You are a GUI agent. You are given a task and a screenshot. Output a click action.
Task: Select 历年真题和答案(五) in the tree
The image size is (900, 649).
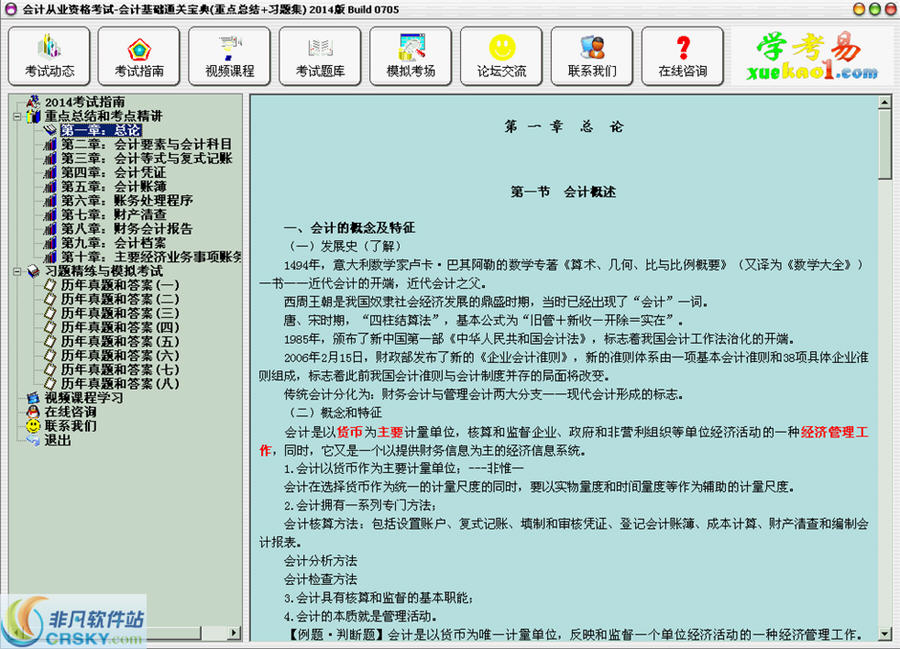tap(119, 341)
